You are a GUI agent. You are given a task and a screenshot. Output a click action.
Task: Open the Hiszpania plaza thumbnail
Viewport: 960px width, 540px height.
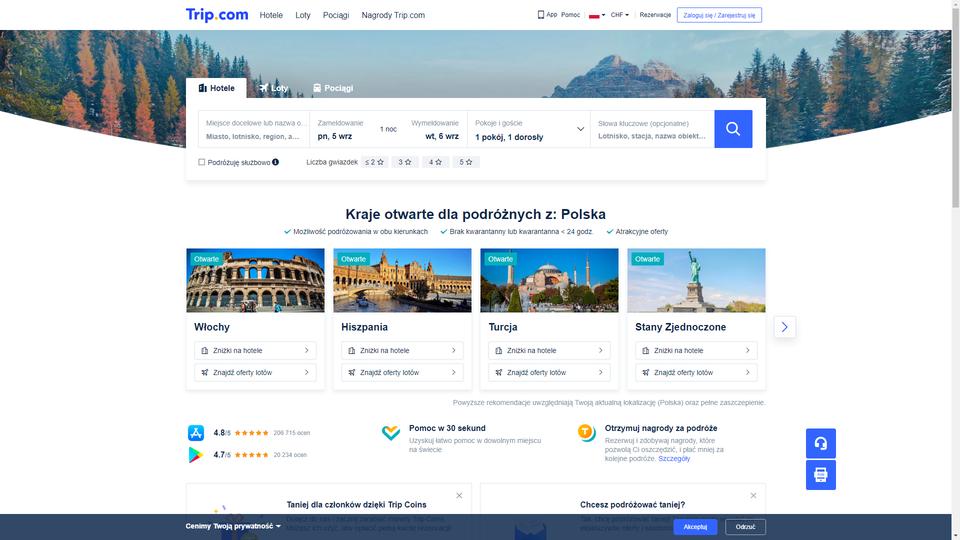pos(402,280)
